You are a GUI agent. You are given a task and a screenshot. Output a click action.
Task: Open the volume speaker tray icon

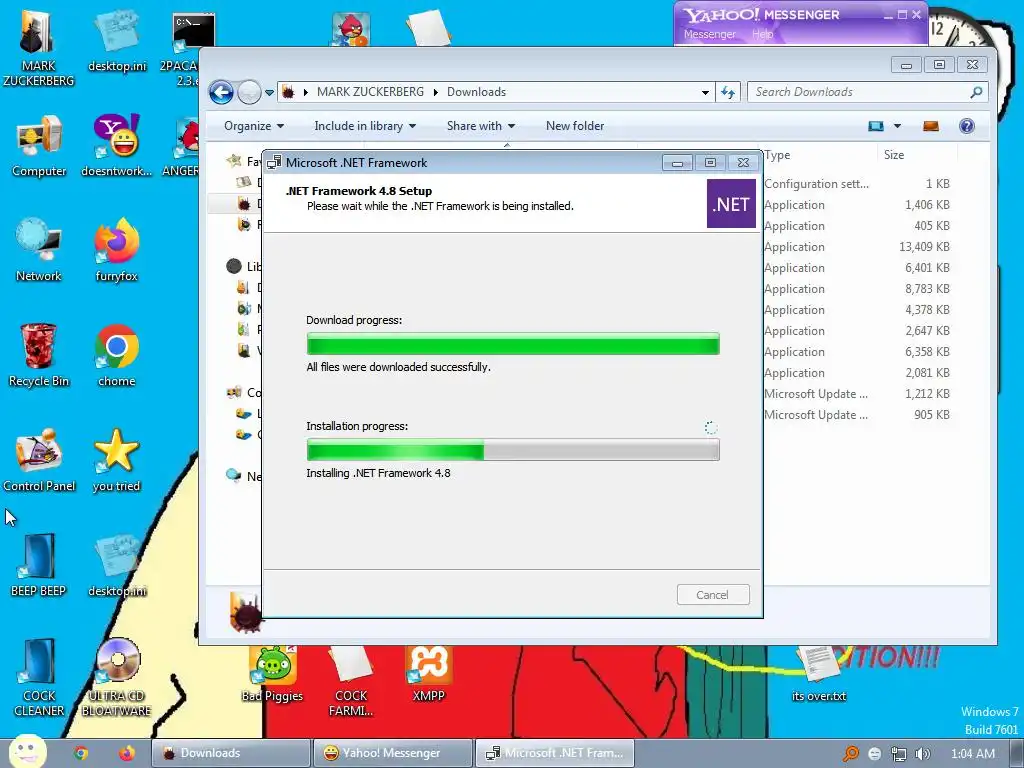(x=922, y=754)
